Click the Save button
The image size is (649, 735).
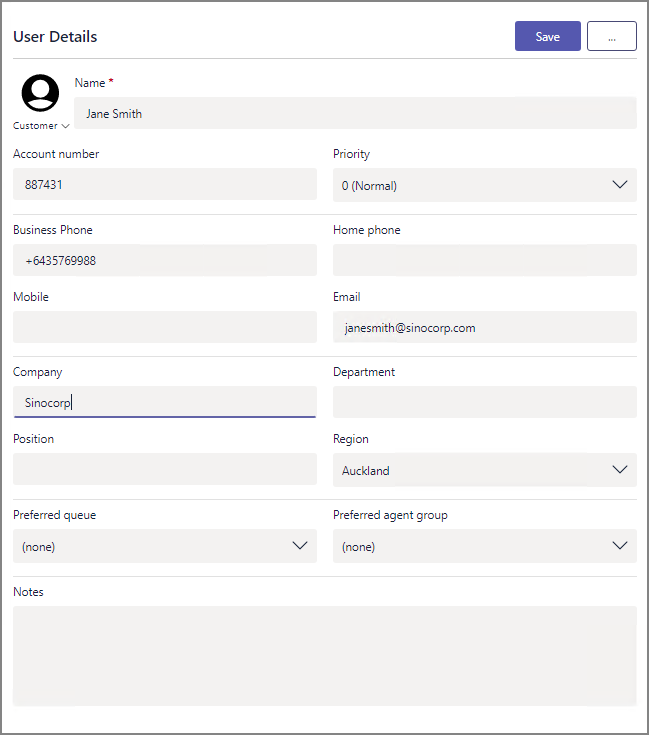[x=547, y=36]
